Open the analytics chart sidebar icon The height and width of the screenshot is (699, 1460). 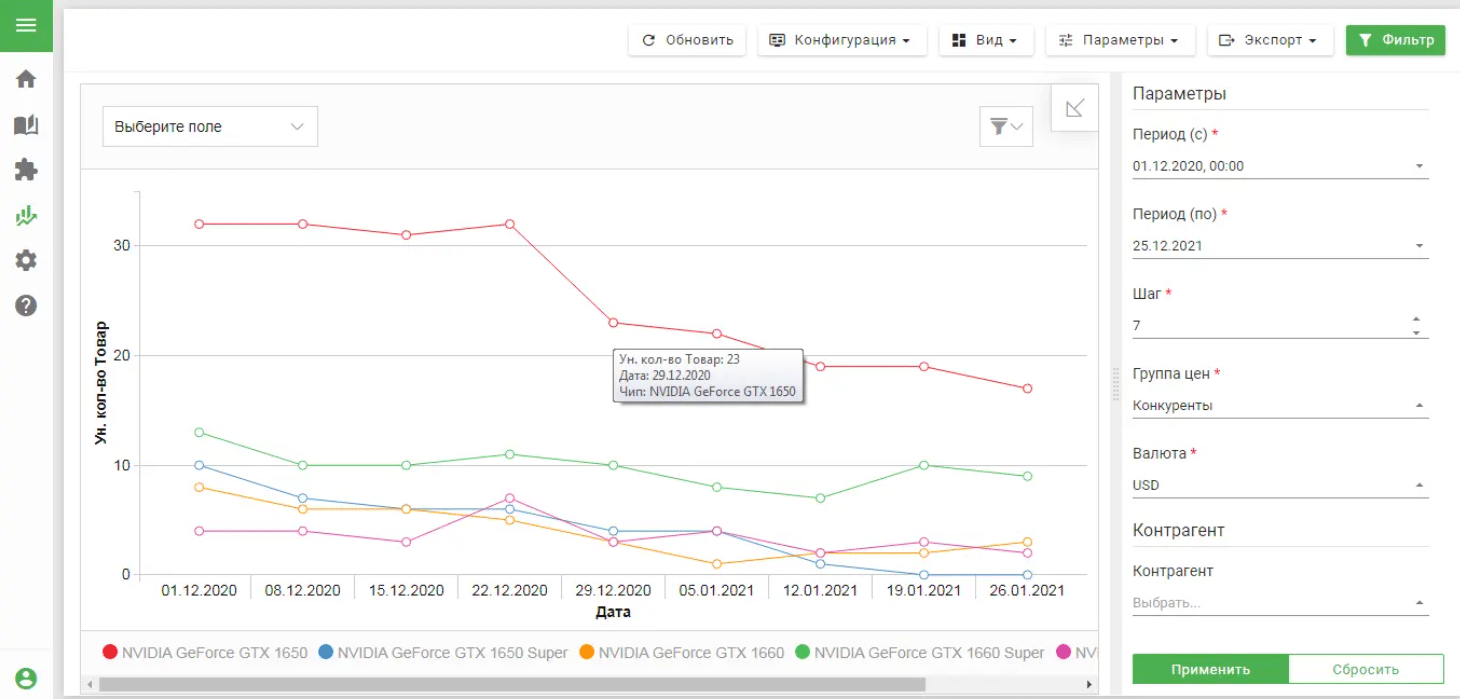[x=26, y=215]
